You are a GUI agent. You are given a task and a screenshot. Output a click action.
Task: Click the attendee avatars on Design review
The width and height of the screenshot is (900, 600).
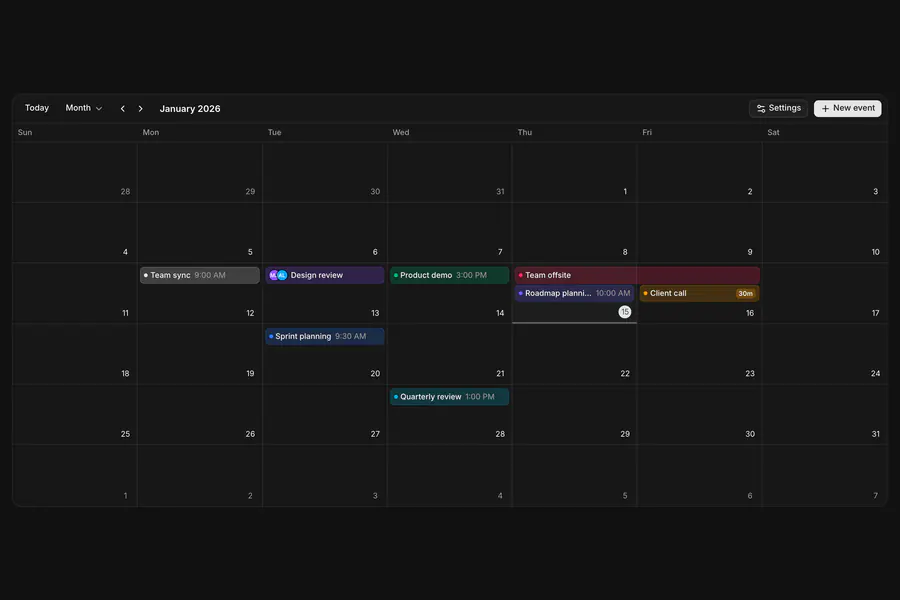(x=278, y=275)
